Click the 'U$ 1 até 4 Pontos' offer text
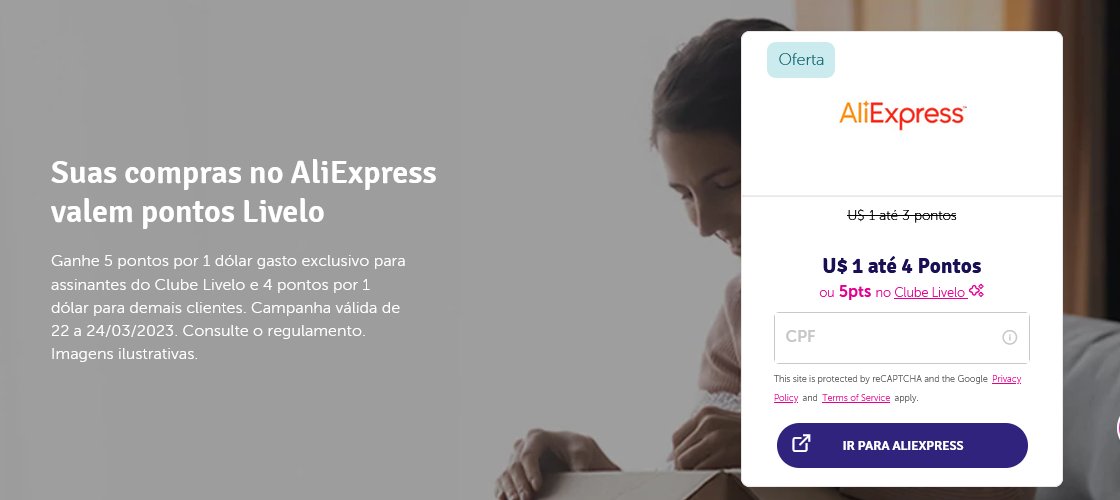Image resolution: width=1120 pixels, height=500 pixels. coord(902,266)
